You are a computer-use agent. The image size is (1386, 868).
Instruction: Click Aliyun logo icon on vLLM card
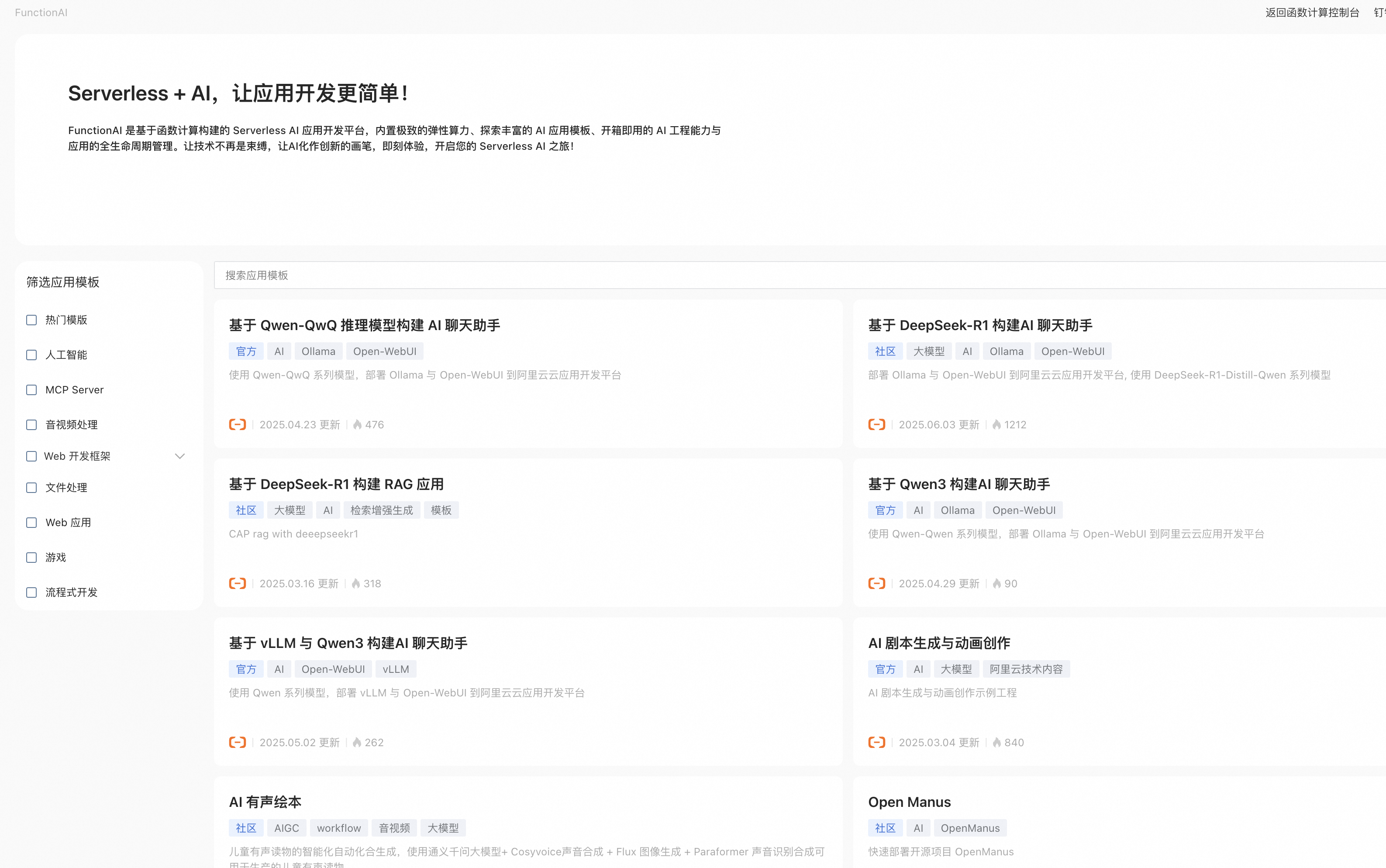click(x=238, y=742)
